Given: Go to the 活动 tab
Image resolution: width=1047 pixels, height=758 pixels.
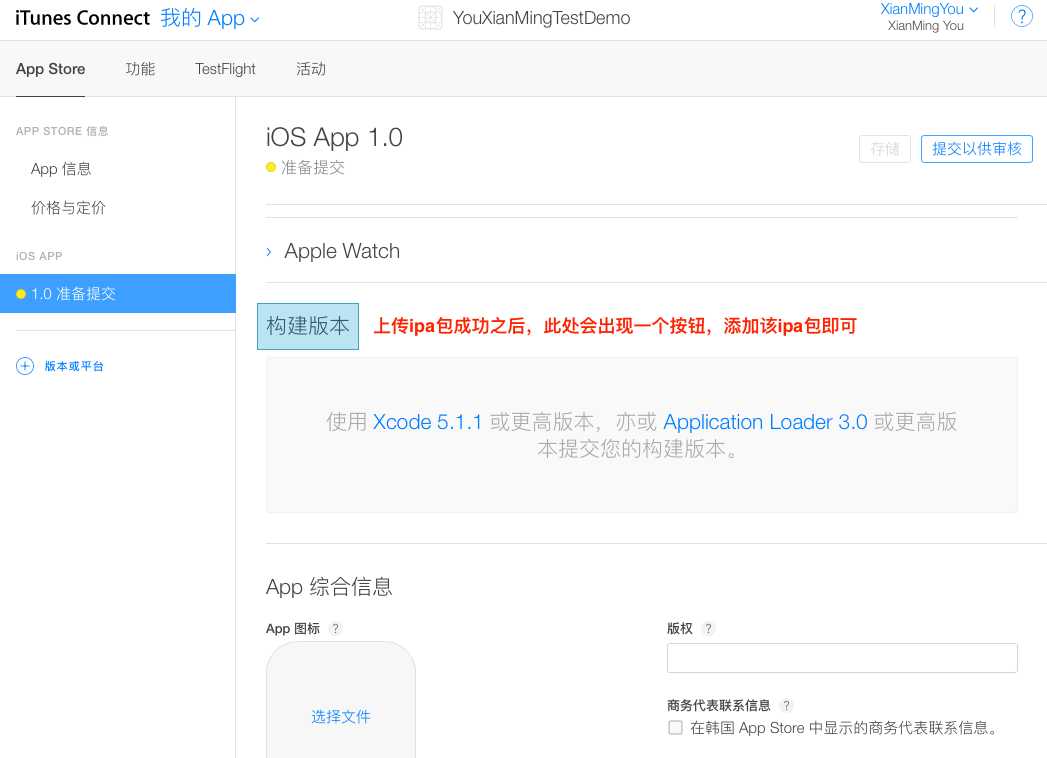Looking at the screenshot, I should pos(311,69).
